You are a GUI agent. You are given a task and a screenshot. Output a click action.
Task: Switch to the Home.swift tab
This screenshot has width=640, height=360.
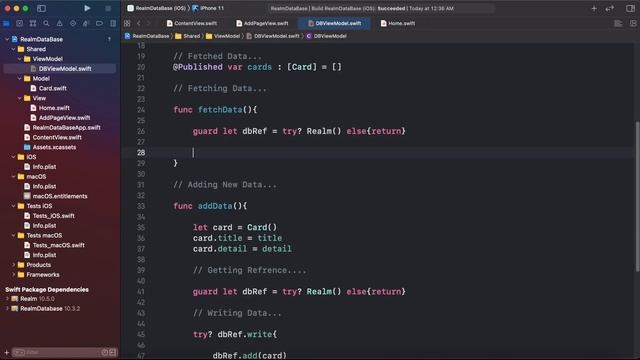398,23
